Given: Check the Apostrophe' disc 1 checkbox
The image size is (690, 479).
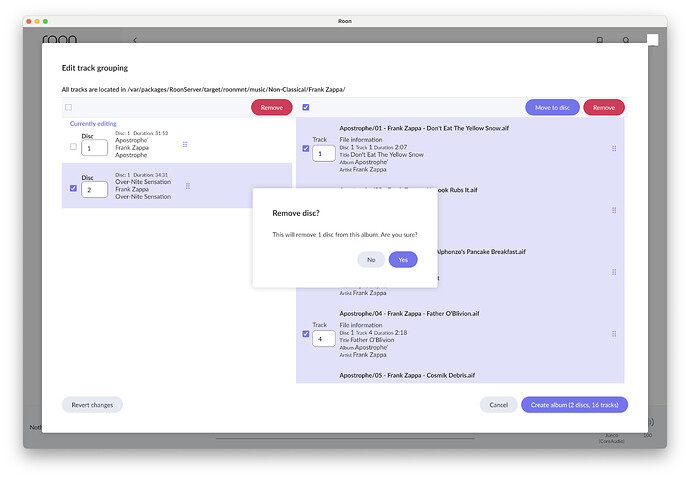Looking at the screenshot, I should 73,147.
